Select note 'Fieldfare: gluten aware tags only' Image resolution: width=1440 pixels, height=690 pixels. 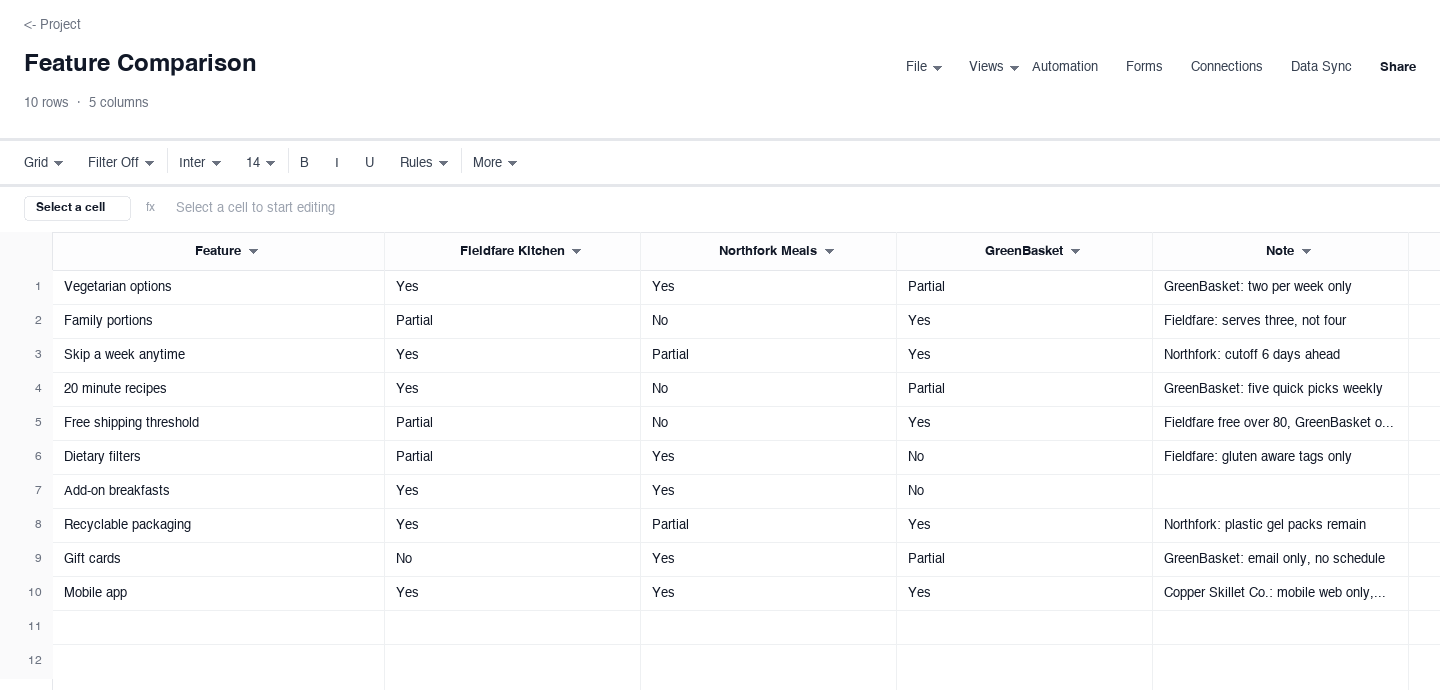click(x=1280, y=457)
